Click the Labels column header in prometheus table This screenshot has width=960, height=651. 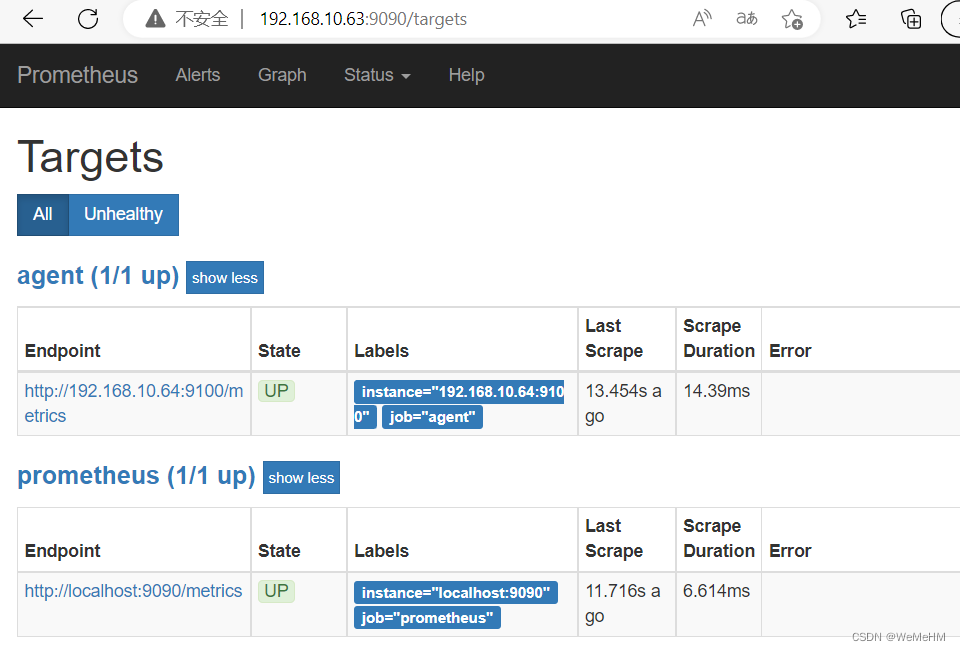[381, 551]
